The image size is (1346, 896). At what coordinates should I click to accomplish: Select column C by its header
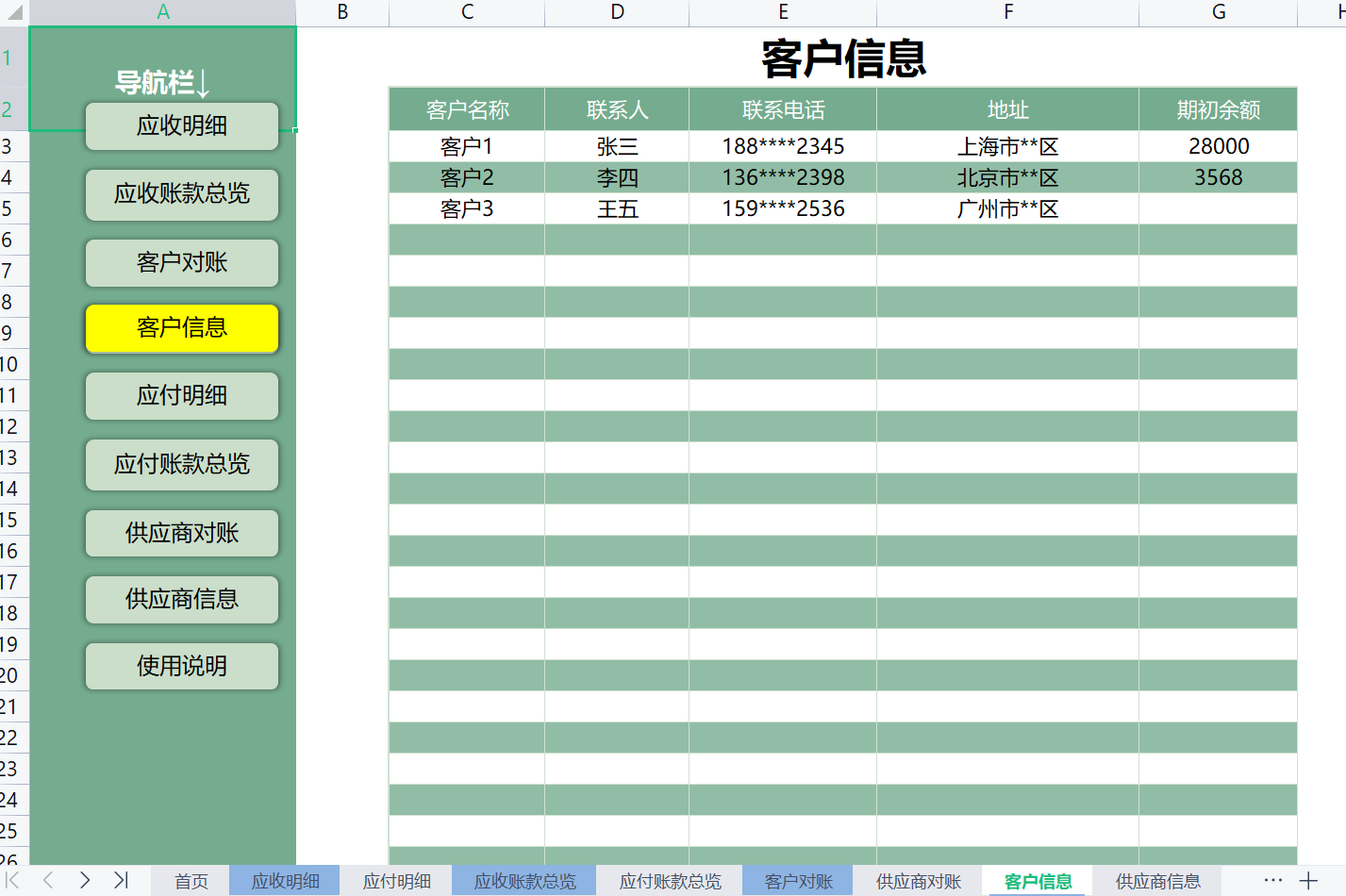[467, 12]
